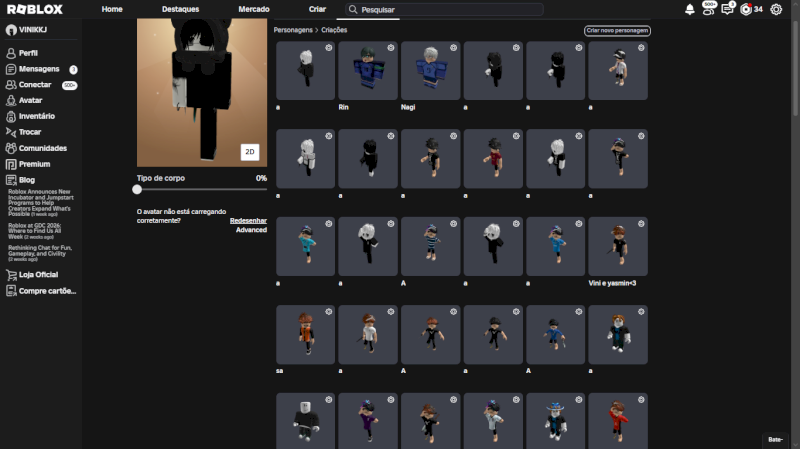This screenshot has width=800, height=449.
Task: Open the Robux balance icon
Action: [x=746, y=9]
